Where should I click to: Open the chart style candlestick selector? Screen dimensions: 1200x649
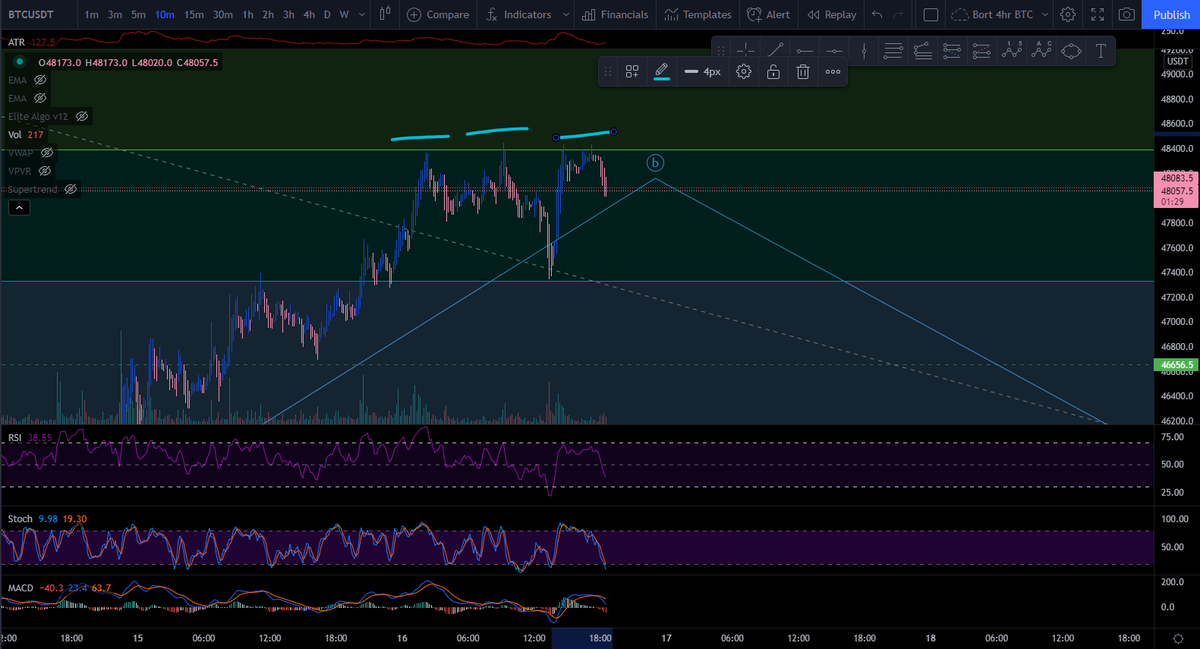pyautogui.click(x=385, y=14)
